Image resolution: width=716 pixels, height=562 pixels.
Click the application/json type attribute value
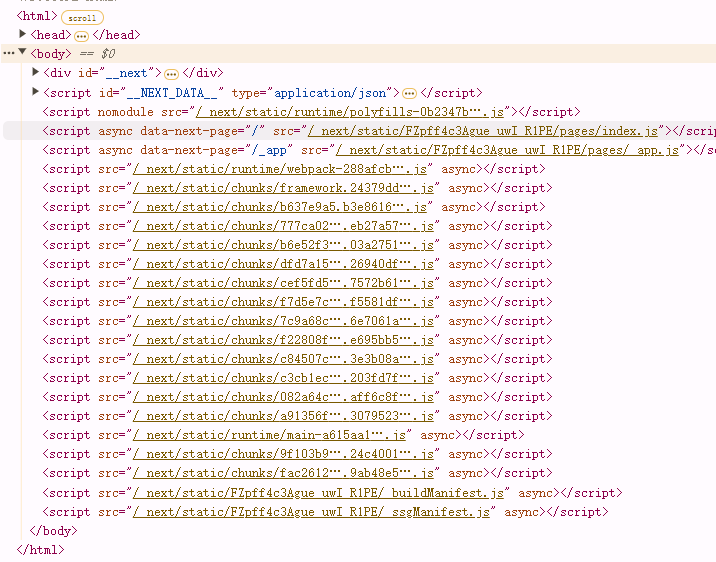coord(330,93)
